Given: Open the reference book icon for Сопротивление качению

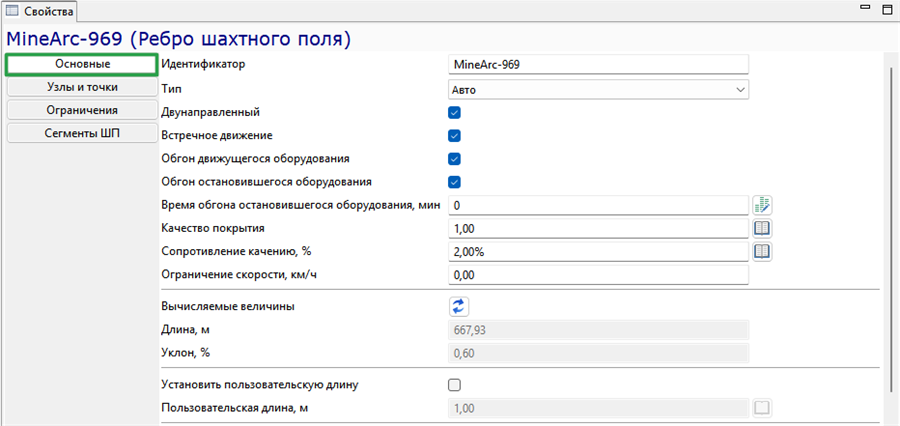Looking at the screenshot, I should (x=763, y=251).
